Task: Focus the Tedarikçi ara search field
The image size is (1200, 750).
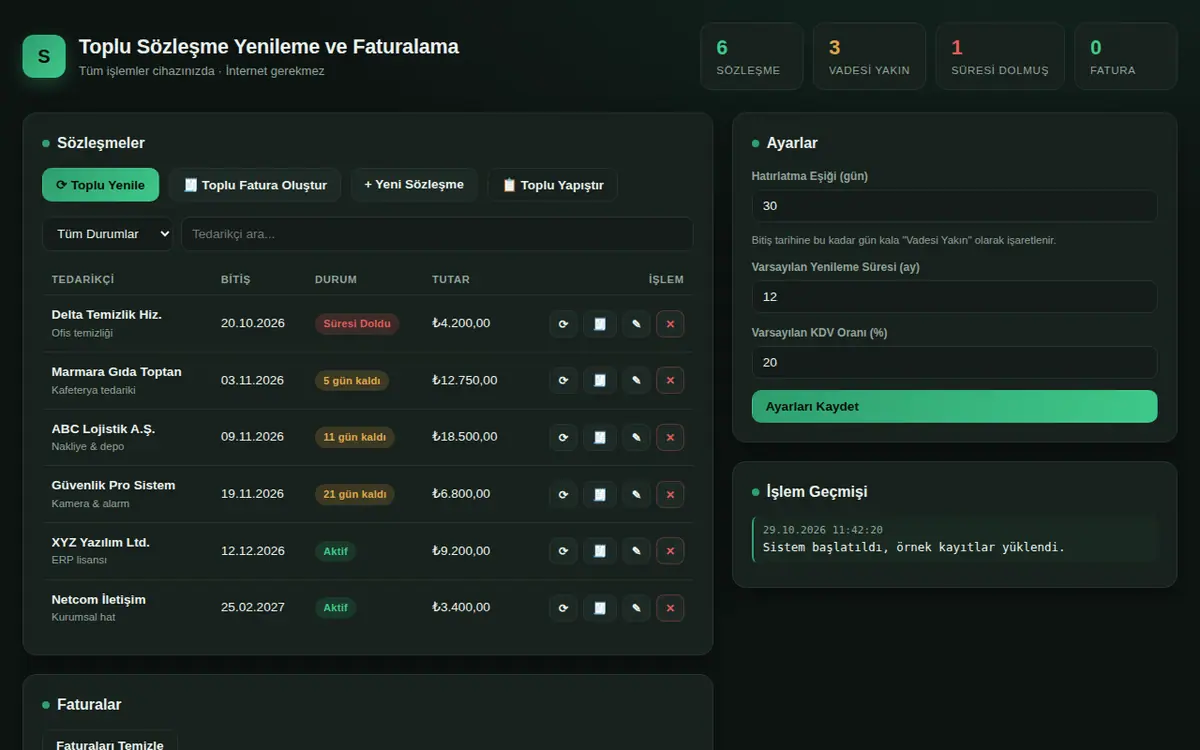Action: click(x=437, y=234)
